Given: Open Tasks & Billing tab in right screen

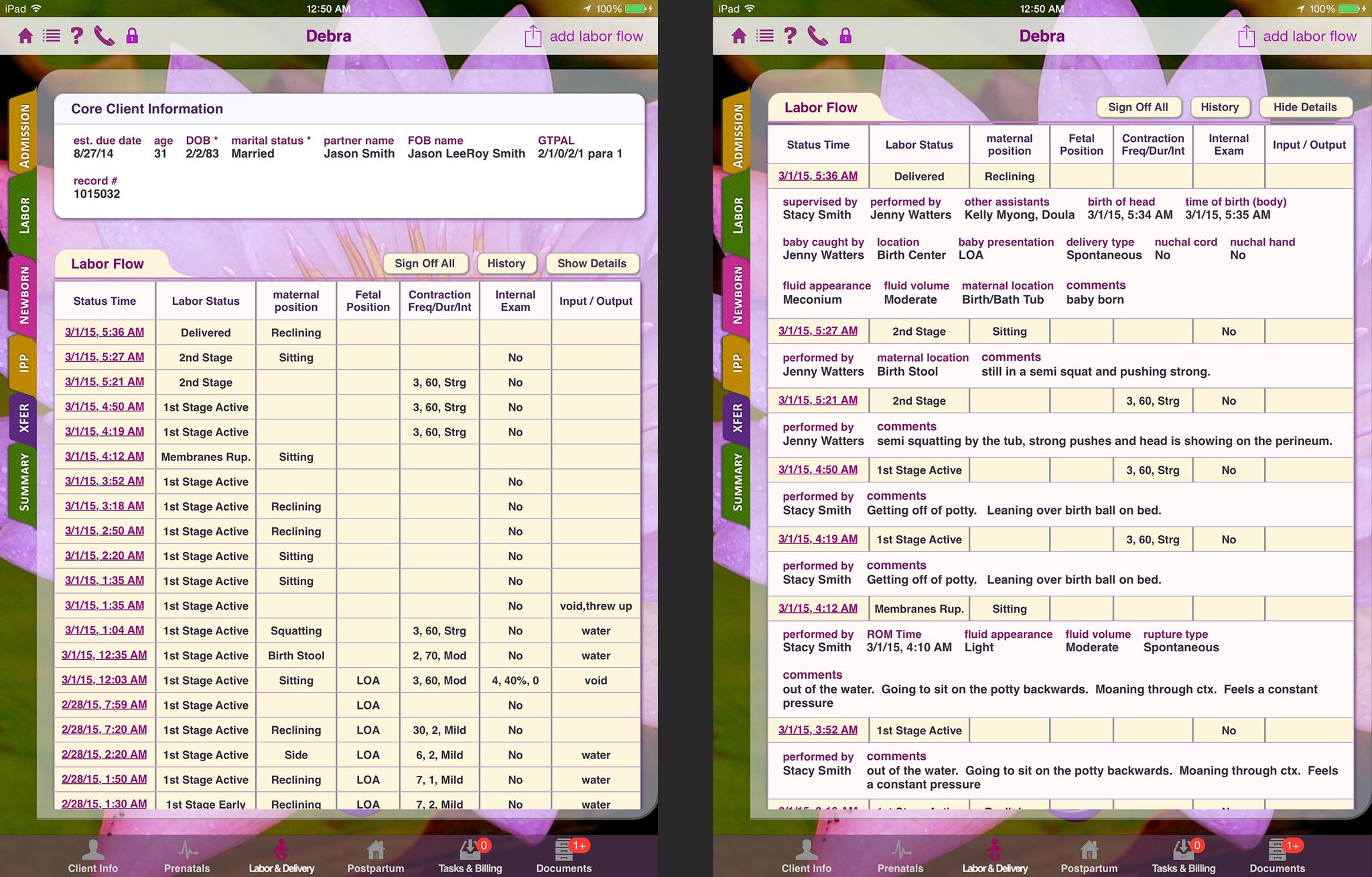Looking at the screenshot, I should coord(1184,856).
